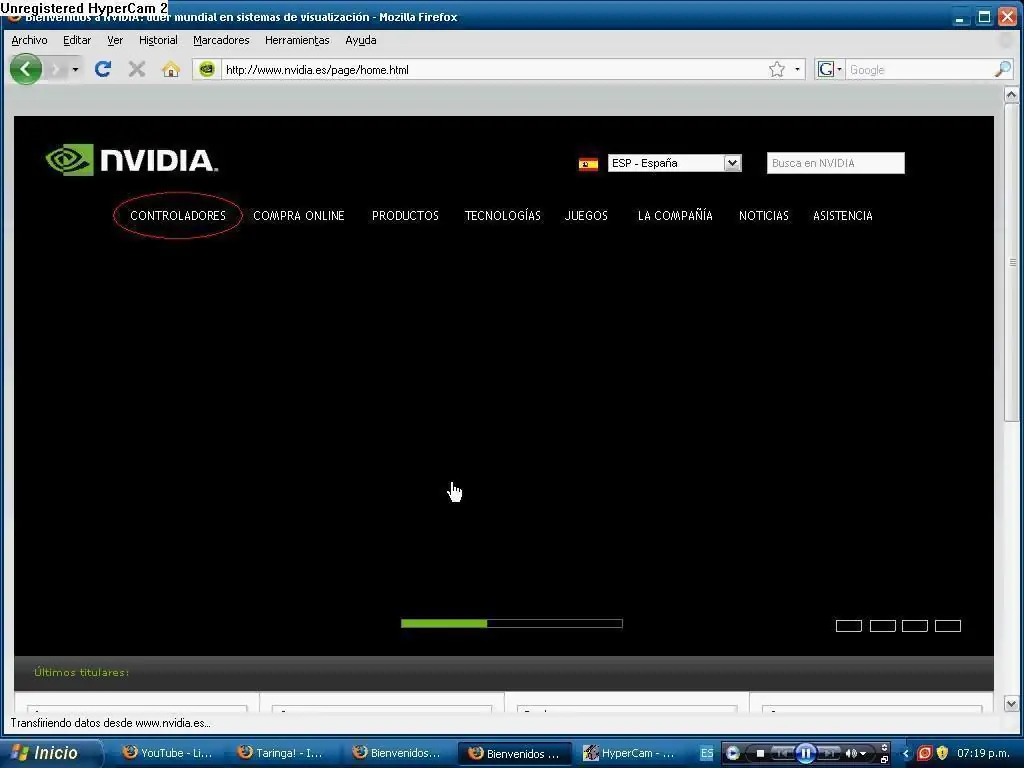Open the Marcadores menu

pos(220,40)
